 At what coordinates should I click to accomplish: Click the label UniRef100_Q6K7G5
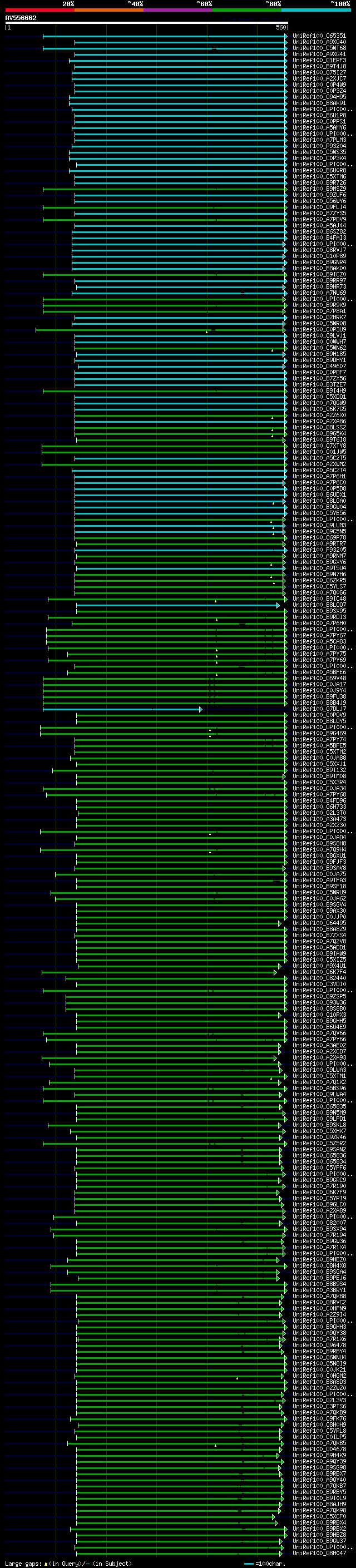pyautogui.click(x=319, y=409)
